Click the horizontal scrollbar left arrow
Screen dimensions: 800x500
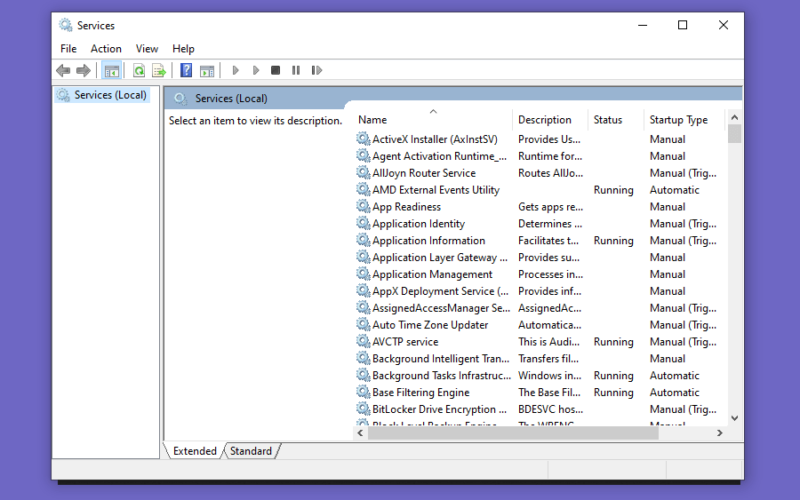(x=360, y=433)
